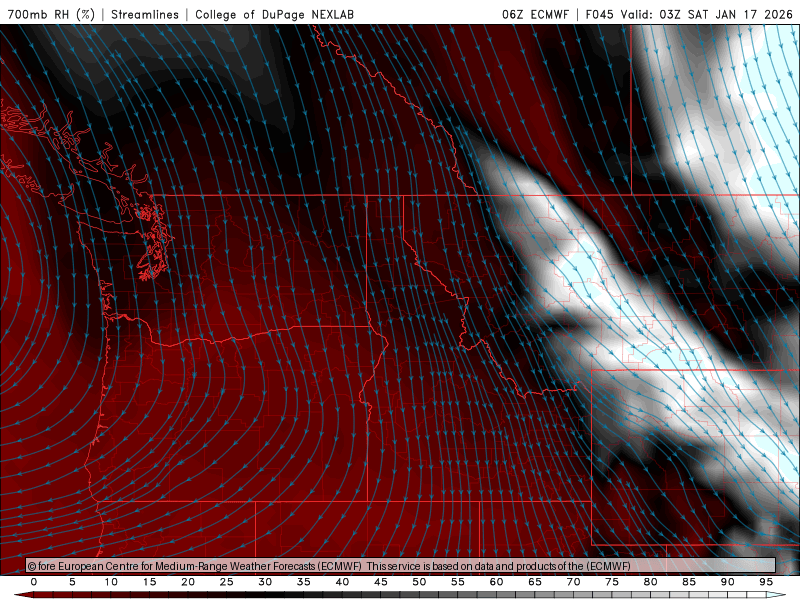
Task: Click the ECMWF copyright notice banner
Action: (x=401, y=565)
